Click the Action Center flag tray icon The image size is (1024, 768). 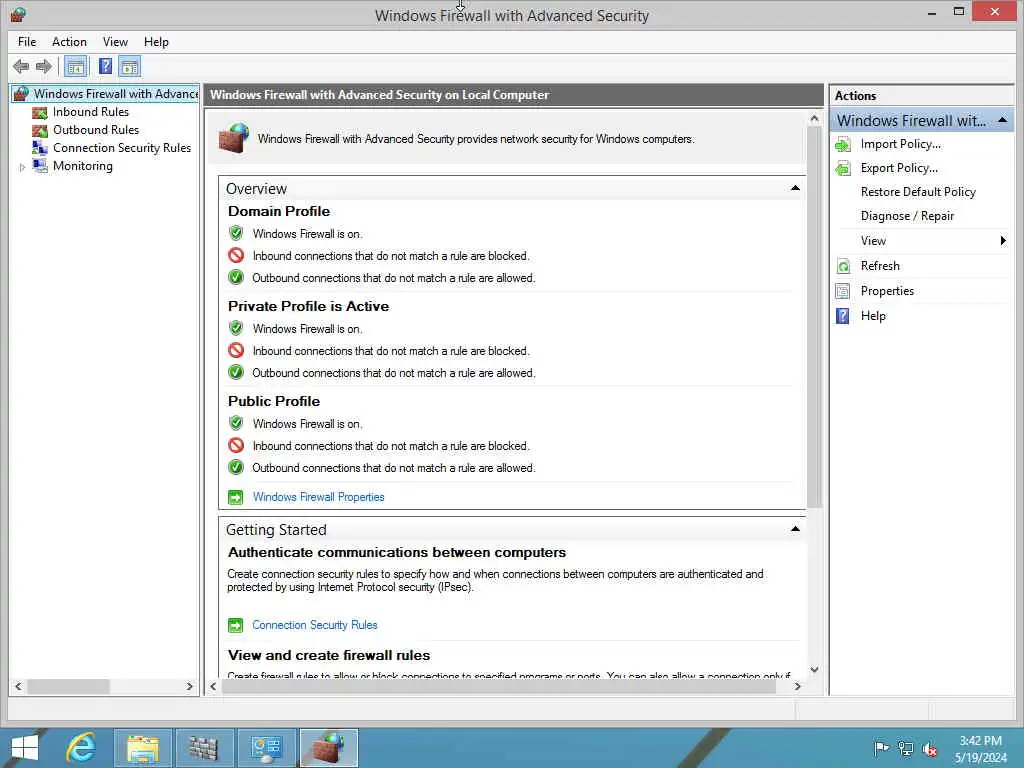pos(881,748)
